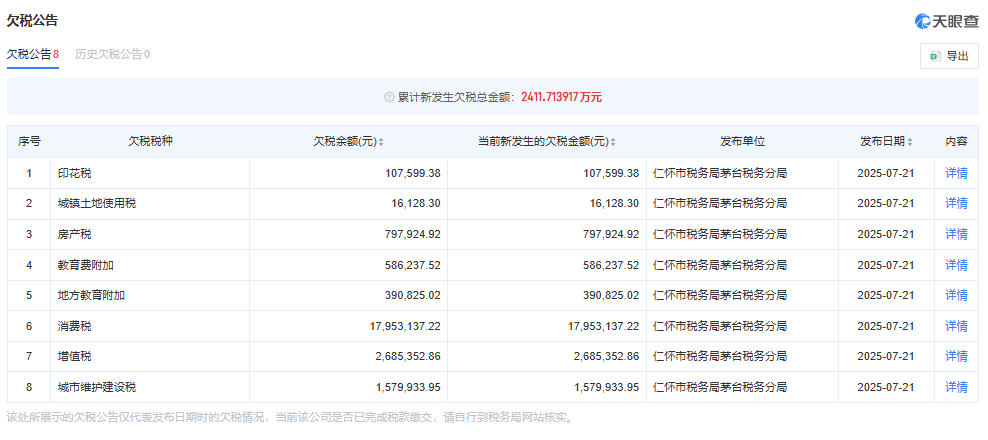Open 详情 for 消费税 row
This screenshot has width=988, height=440.
pos(956,326)
